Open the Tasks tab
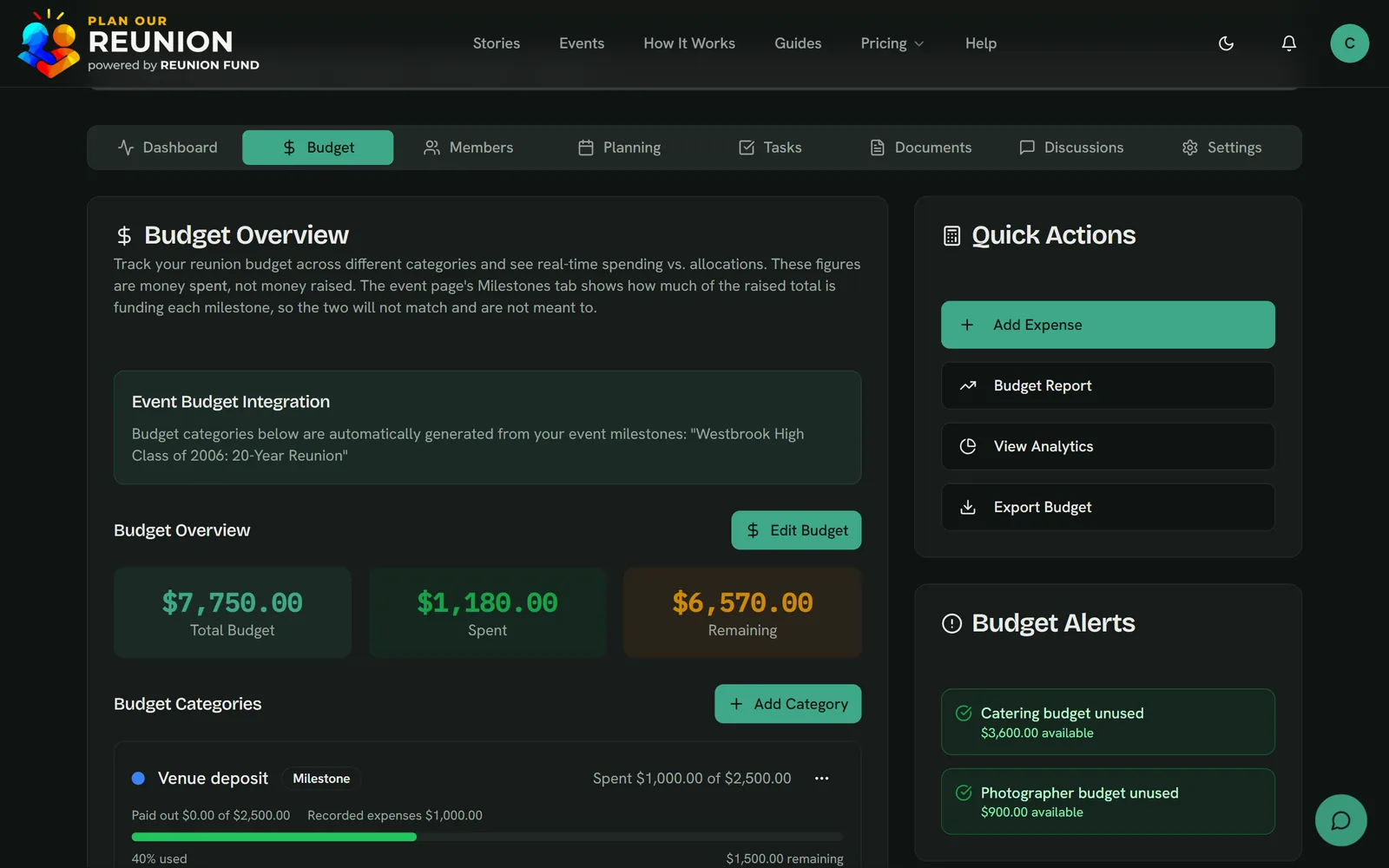This screenshot has height=868, width=1389. (770, 148)
